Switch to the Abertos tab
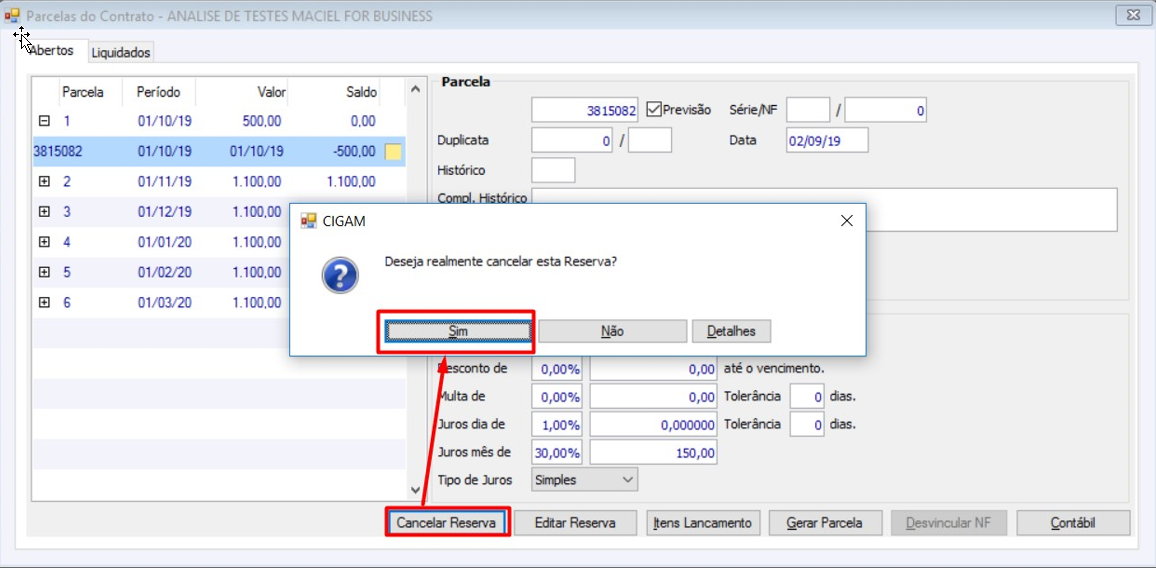The height and width of the screenshot is (569, 1156). pyautogui.click(x=52, y=51)
